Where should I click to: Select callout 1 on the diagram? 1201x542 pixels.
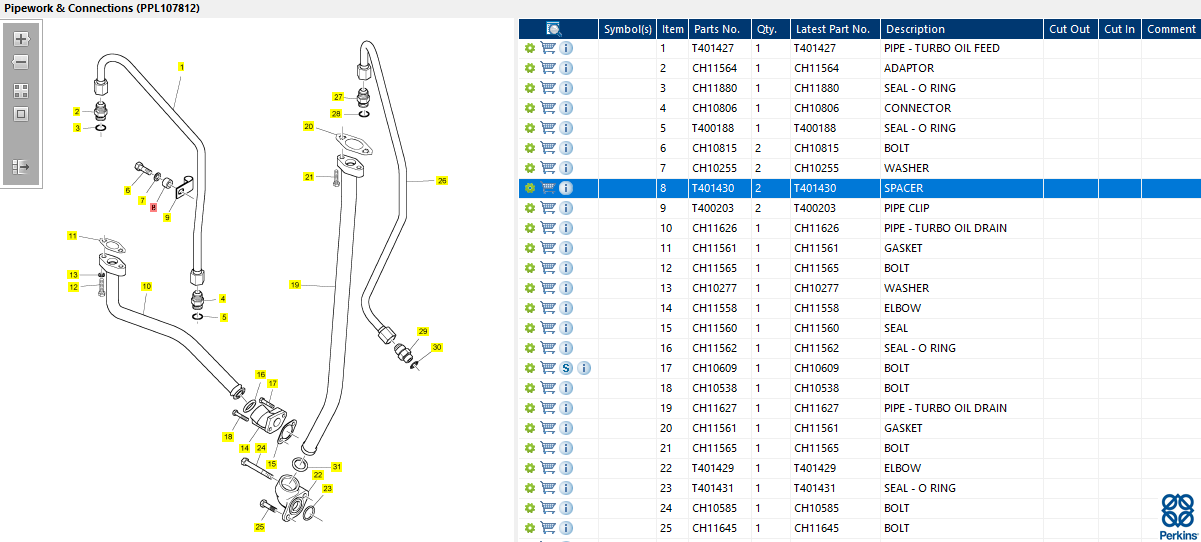[181, 67]
